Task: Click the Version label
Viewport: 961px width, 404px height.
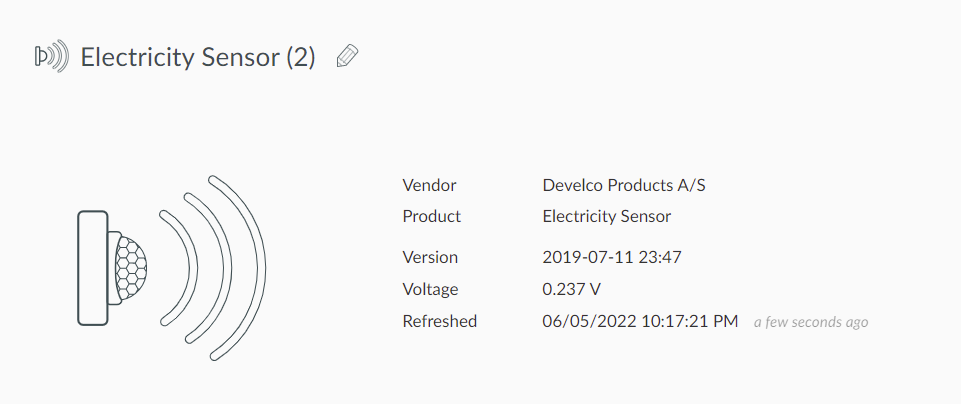Action: tap(430, 257)
